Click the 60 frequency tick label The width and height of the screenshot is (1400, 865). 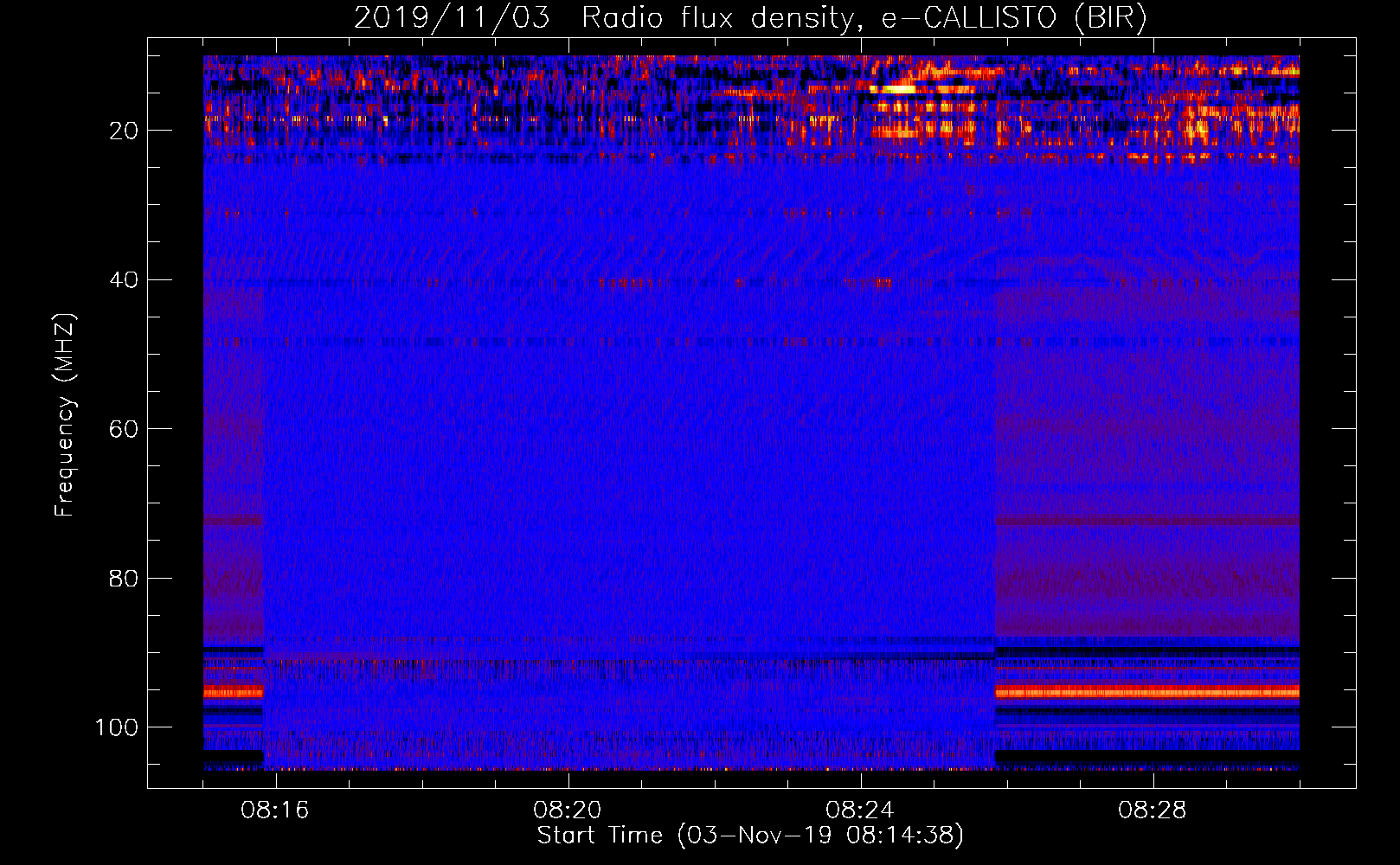coord(124,430)
